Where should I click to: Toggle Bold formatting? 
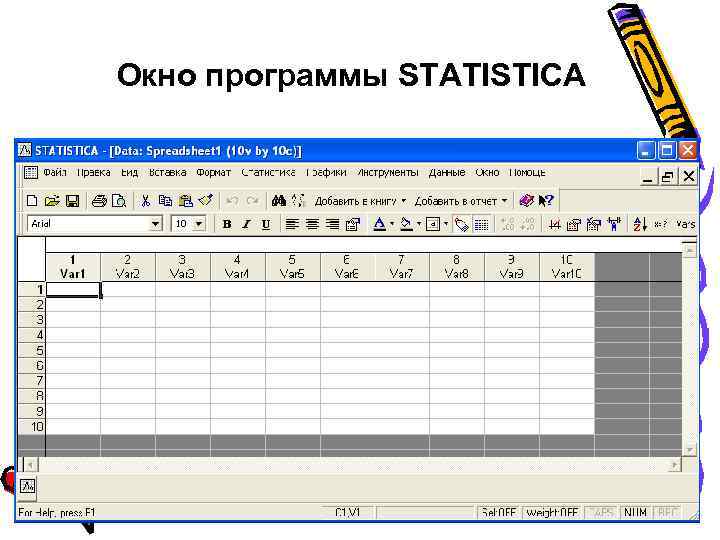point(226,224)
